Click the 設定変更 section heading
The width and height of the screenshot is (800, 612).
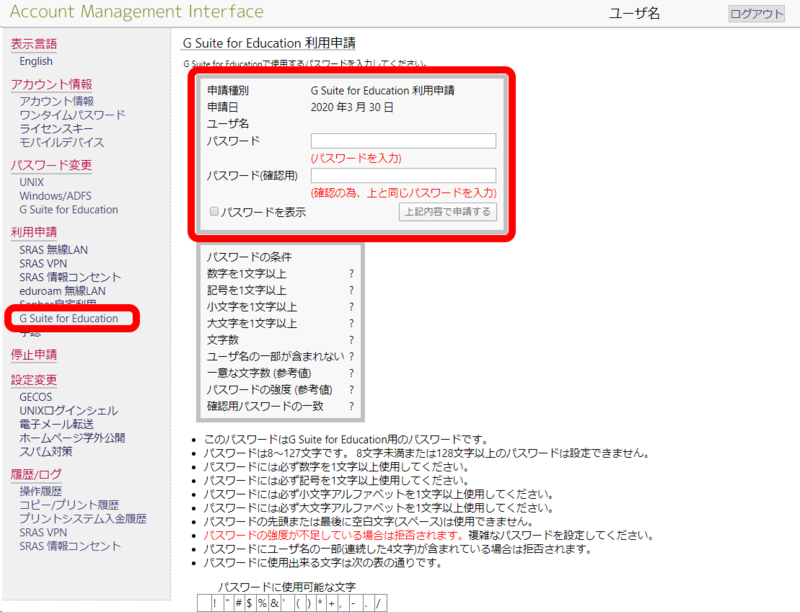pos(34,380)
